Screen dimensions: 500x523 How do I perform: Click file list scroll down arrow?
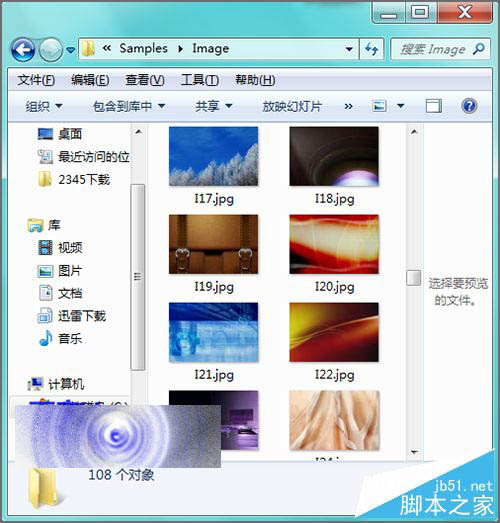[414, 453]
